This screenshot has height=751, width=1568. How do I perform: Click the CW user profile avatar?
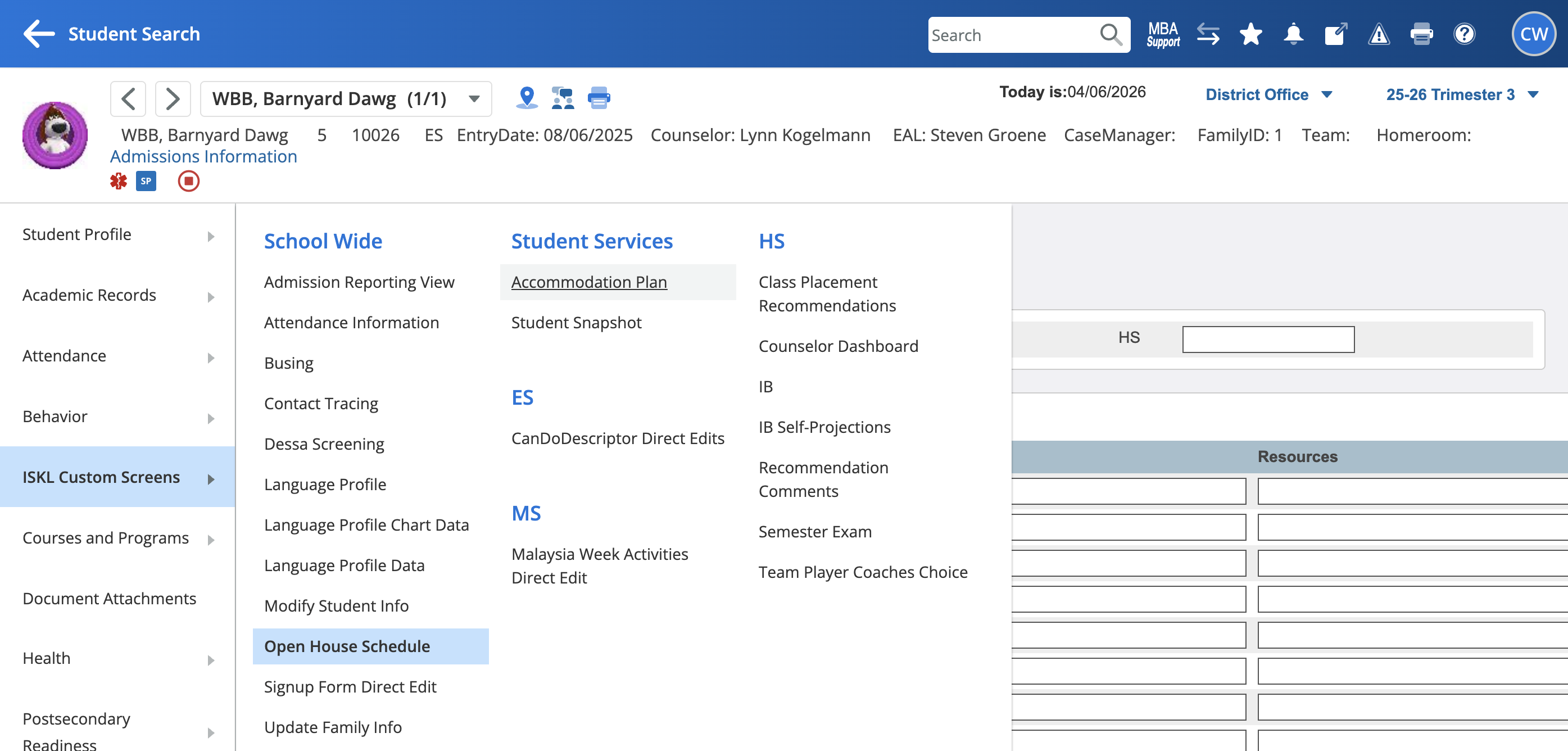1533,34
